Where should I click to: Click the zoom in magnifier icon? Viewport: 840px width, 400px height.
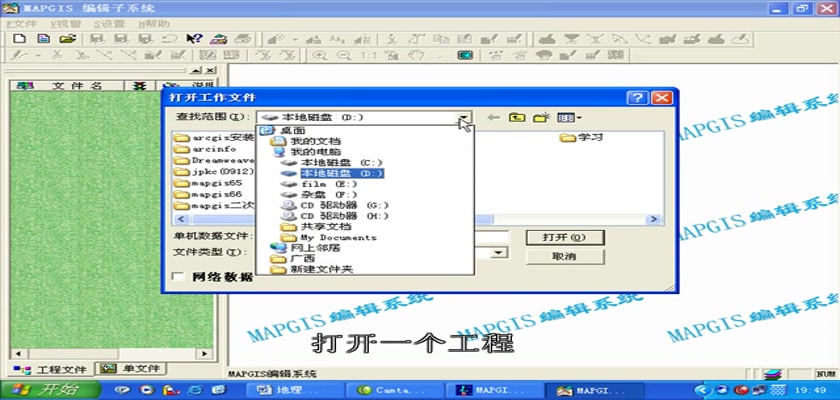pyautogui.click(x=320, y=55)
